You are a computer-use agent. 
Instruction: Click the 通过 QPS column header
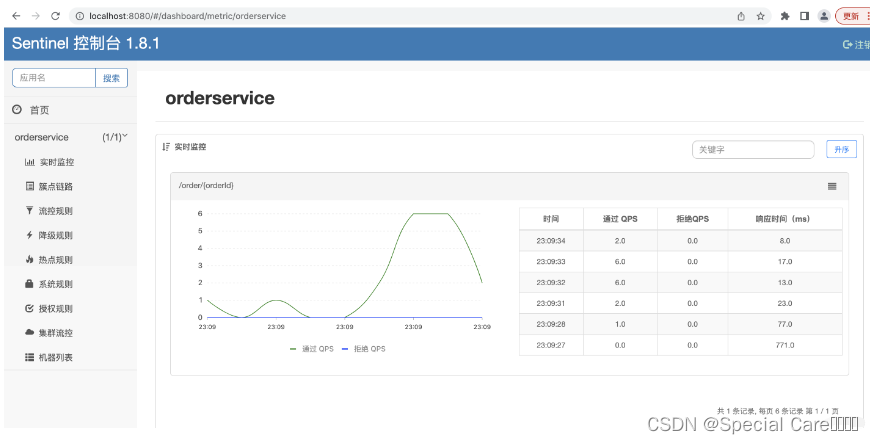click(620, 219)
